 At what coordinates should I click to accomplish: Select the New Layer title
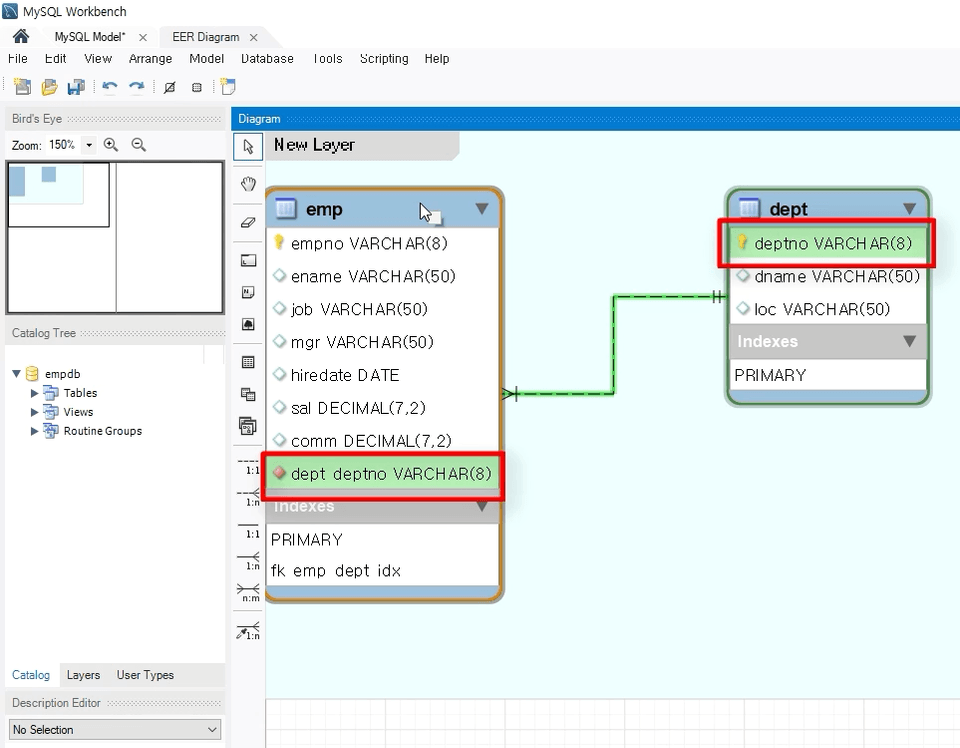click(x=314, y=145)
